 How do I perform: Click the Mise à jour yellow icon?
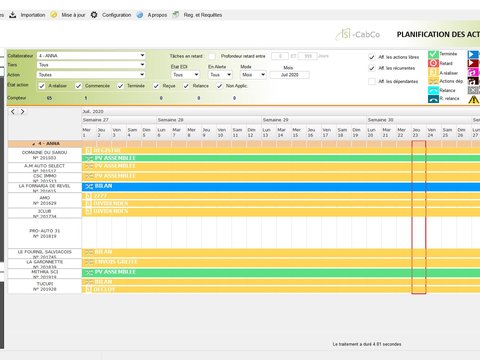click(54, 15)
